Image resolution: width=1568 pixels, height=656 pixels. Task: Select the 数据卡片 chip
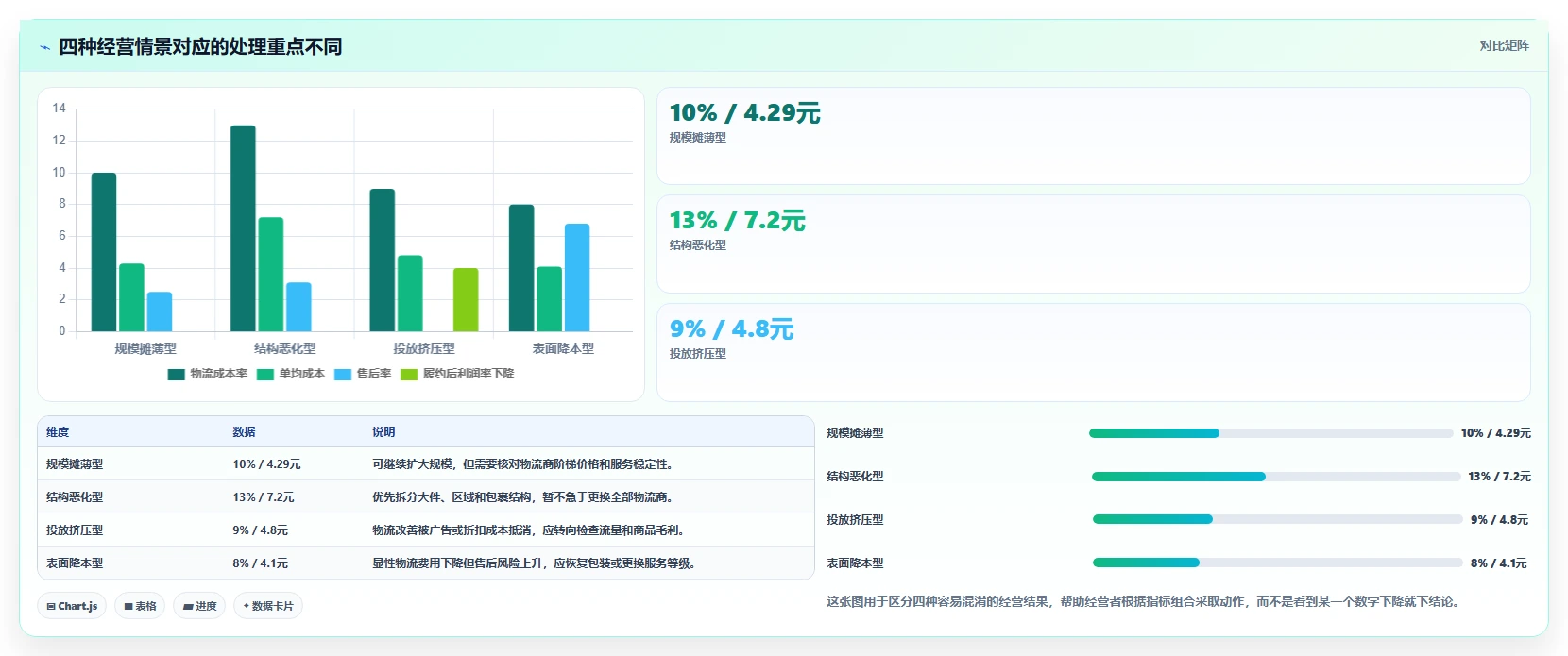268,606
